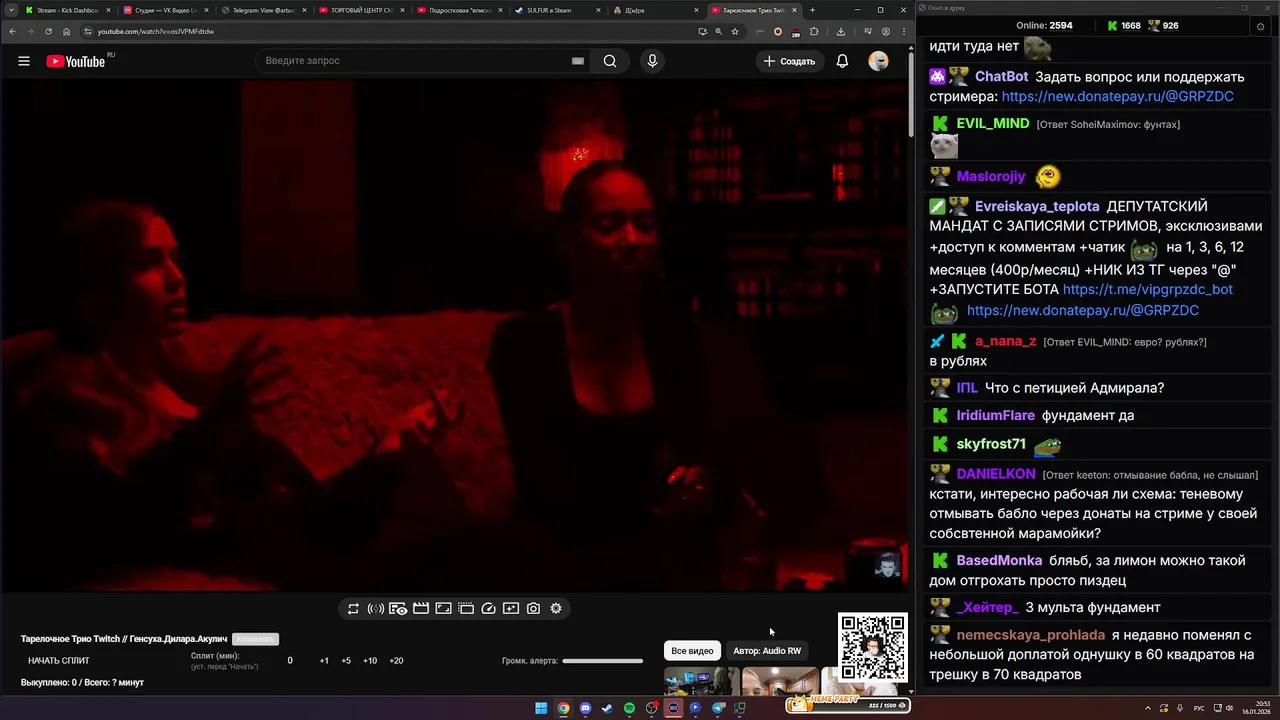Open Chrome from the taskbar
The image size is (1280, 720).
[x=563, y=708]
